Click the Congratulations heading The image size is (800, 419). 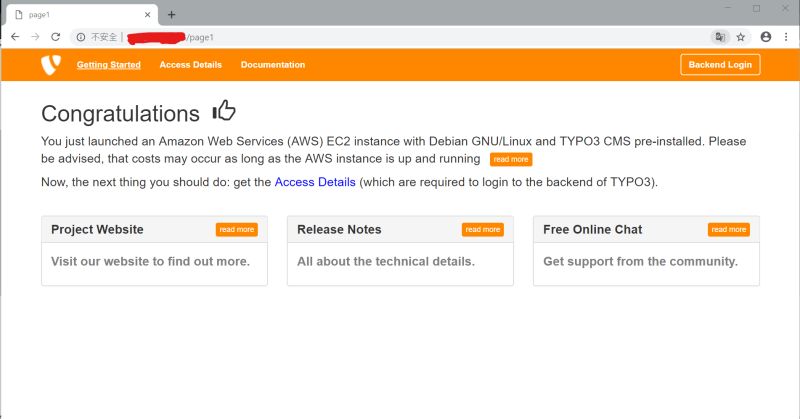click(x=120, y=113)
